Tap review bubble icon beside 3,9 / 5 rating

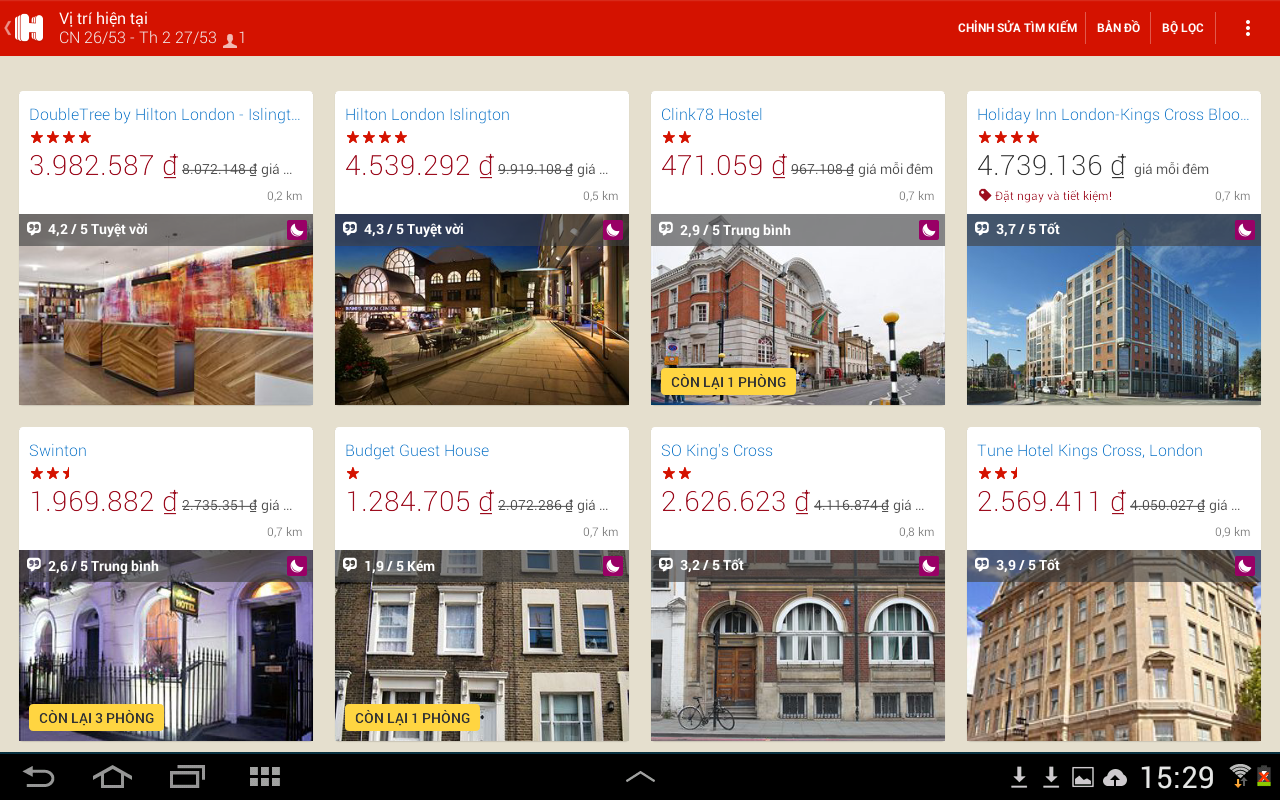click(982, 565)
